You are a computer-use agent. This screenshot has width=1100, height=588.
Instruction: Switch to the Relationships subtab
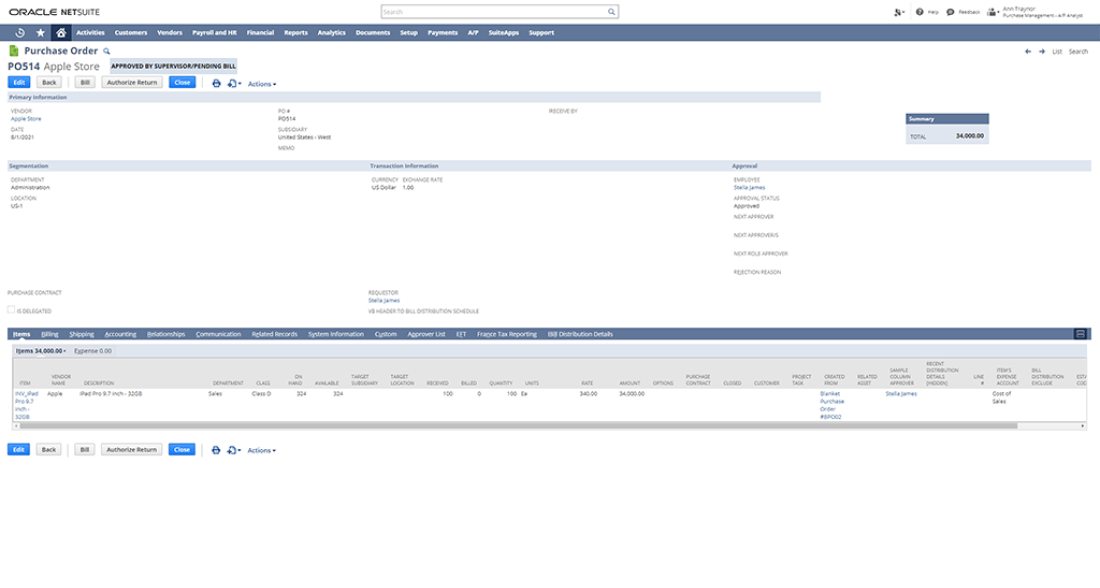pos(166,334)
